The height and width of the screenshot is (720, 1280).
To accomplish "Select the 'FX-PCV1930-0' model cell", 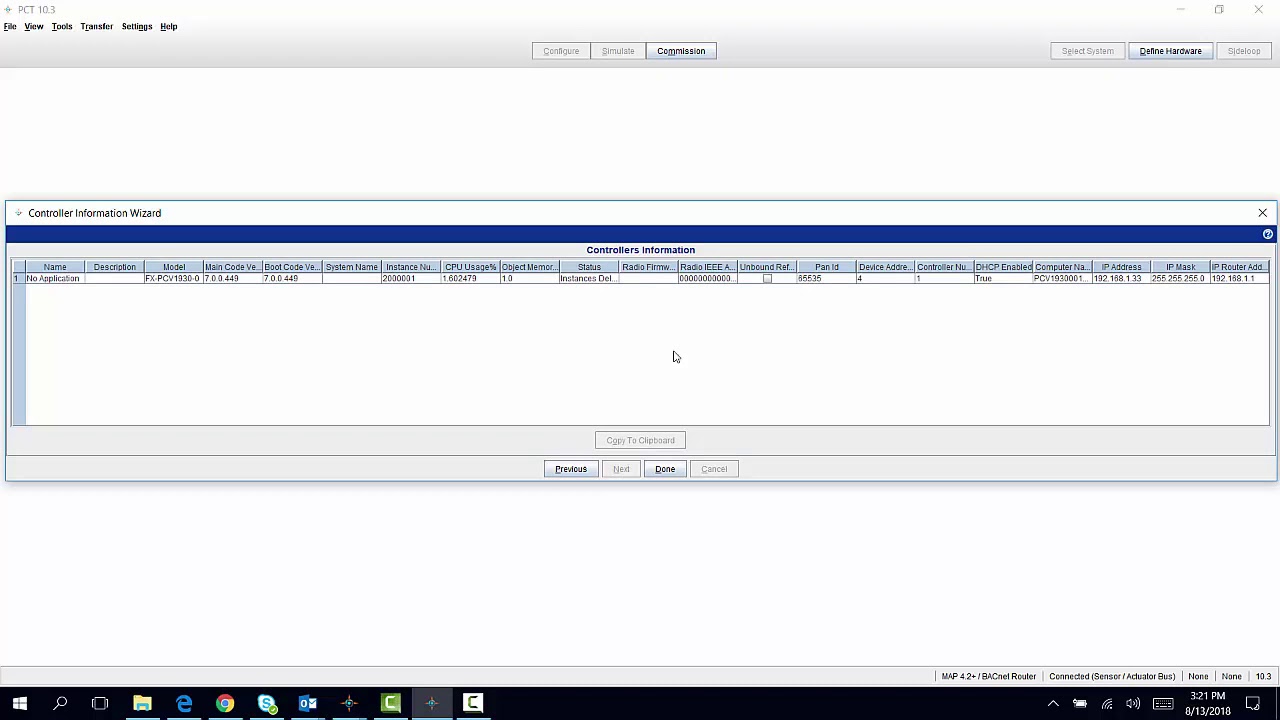I will pyautogui.click(x=174, y=279).
